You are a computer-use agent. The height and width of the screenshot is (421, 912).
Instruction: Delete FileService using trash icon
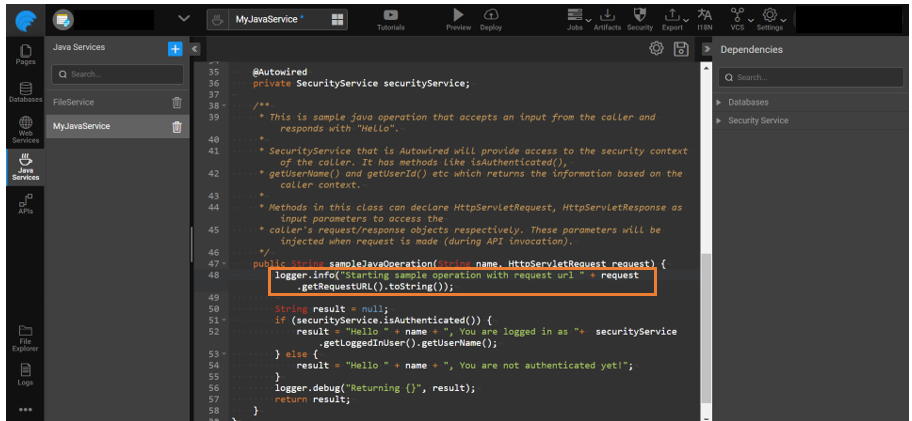pos(177,102)
